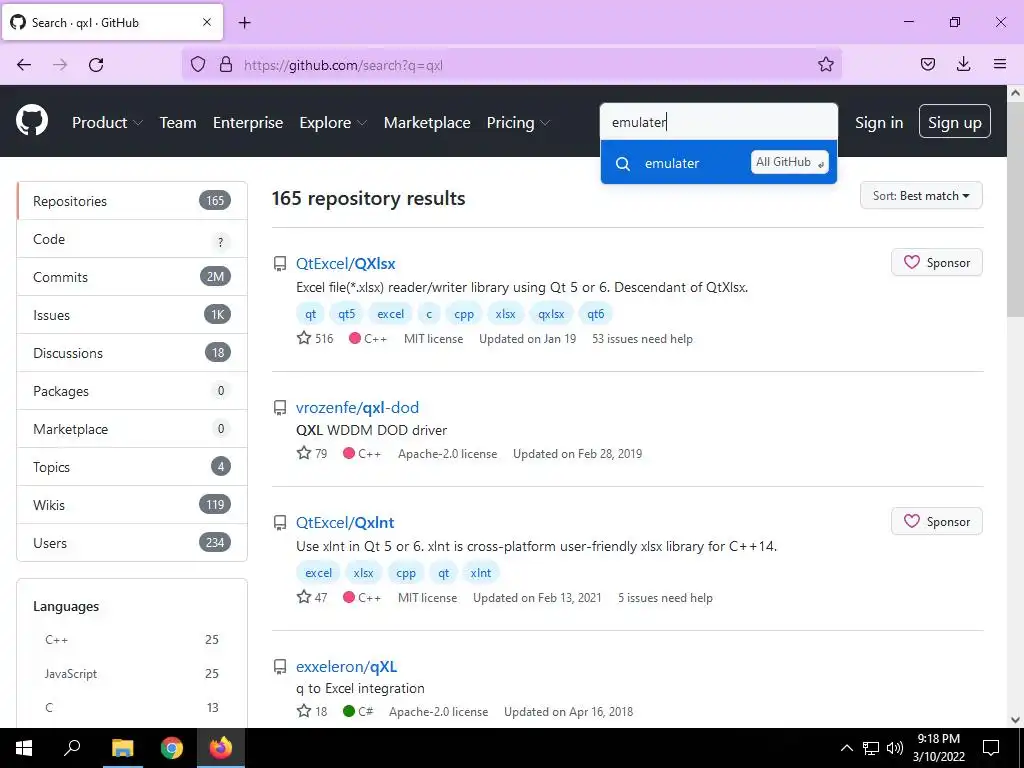
Task: Select the Code search filter
Action: click(x=132, y=239)
